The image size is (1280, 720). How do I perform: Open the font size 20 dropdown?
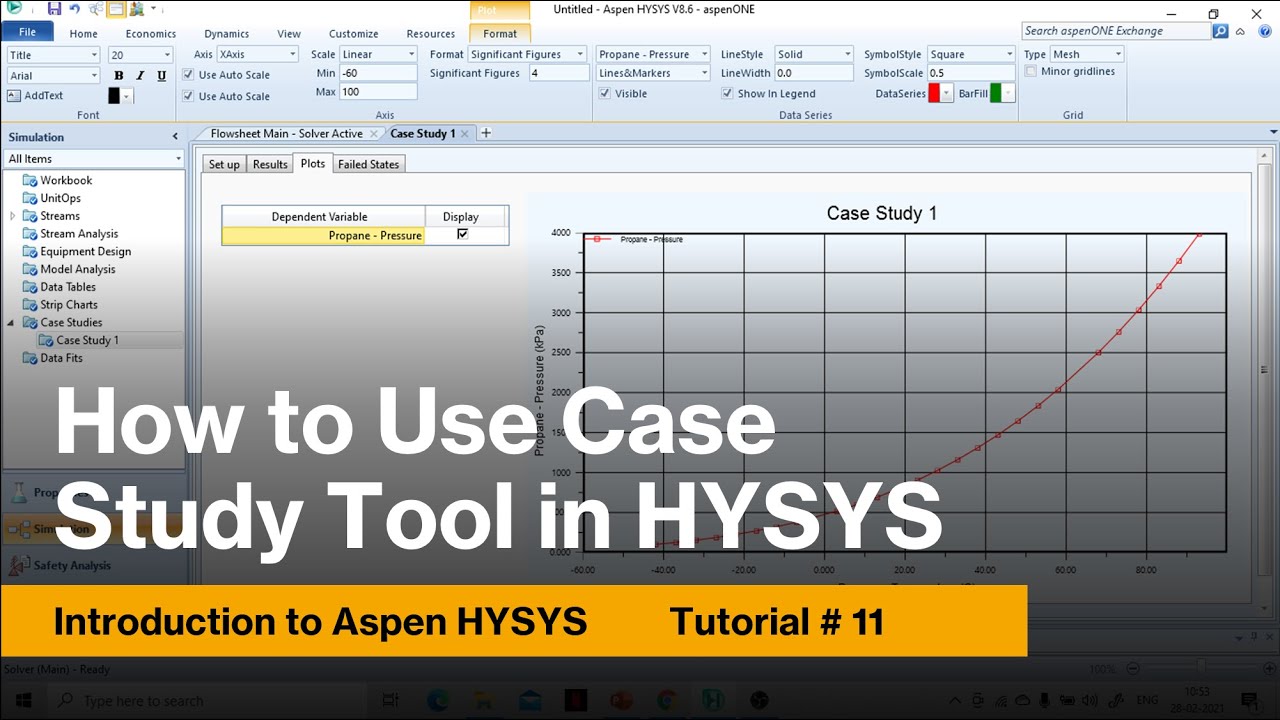(x=167, y=55)
